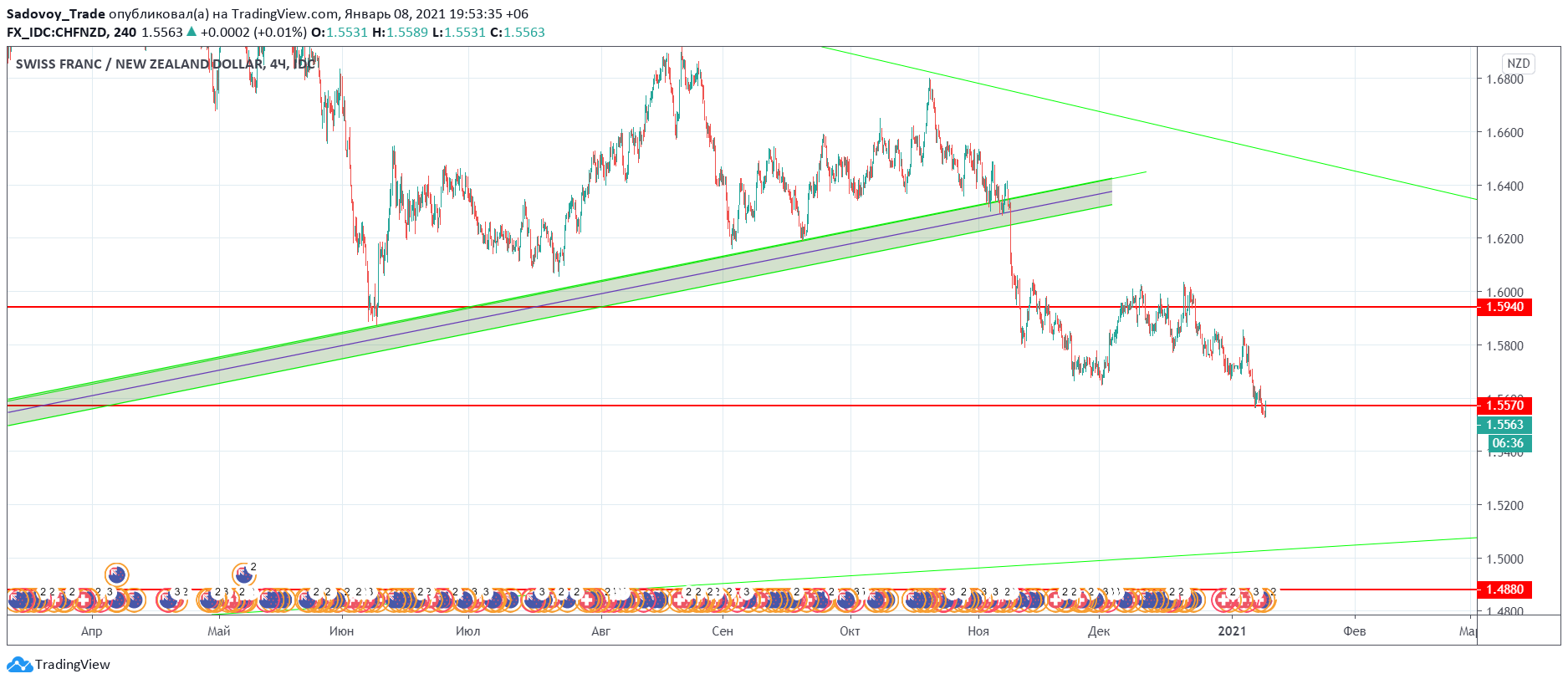Viewport: 1568px width, 684px height.
Task: Click the Май label on time axis
Action: coord(219,631)
